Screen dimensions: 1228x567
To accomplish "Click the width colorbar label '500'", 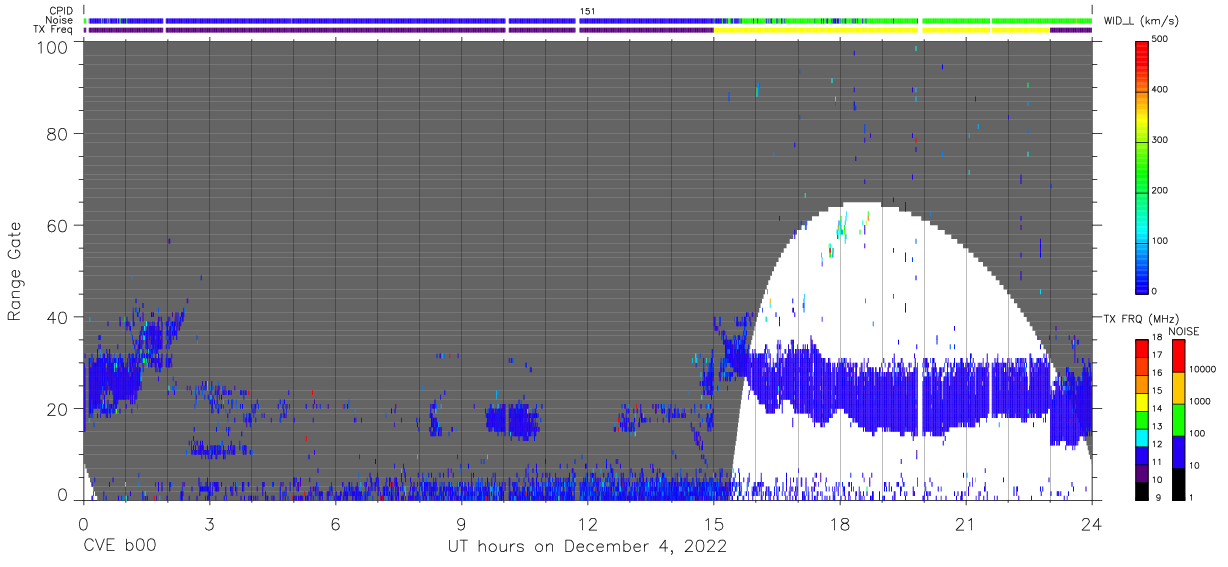I will pyautogui.click(x=1161, y=40).
